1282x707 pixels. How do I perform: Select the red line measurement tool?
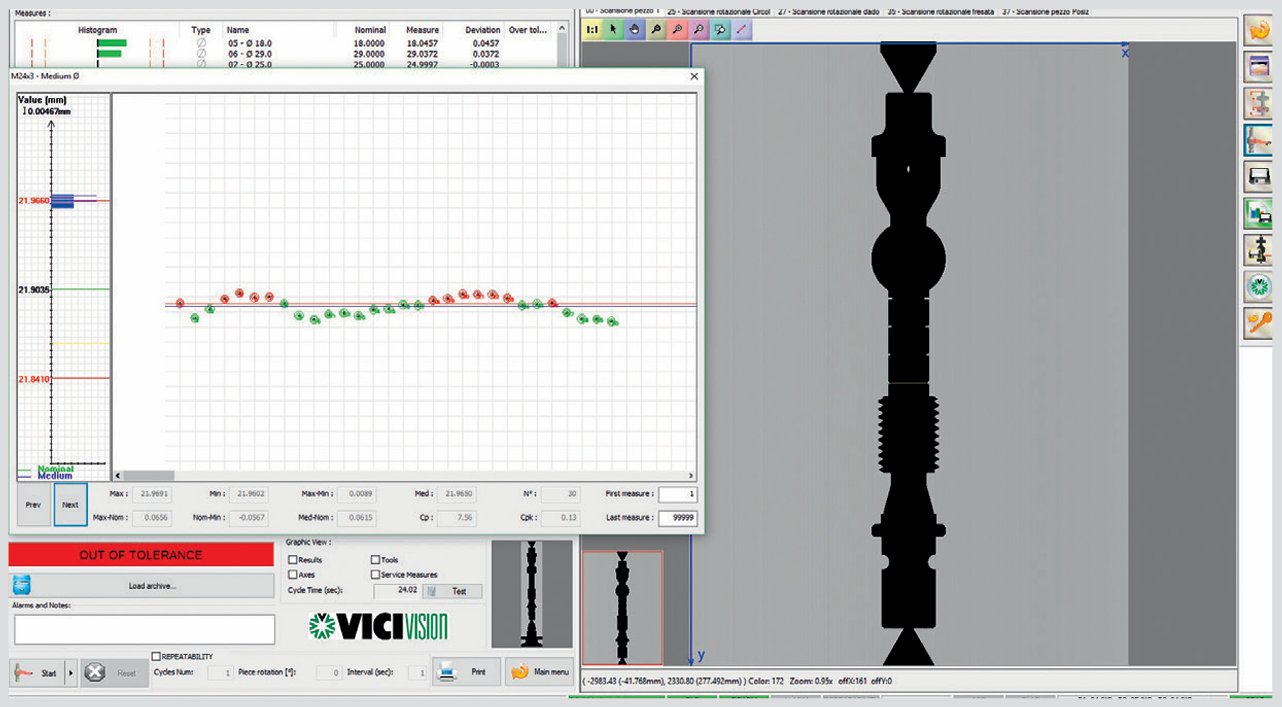point(741,30)
